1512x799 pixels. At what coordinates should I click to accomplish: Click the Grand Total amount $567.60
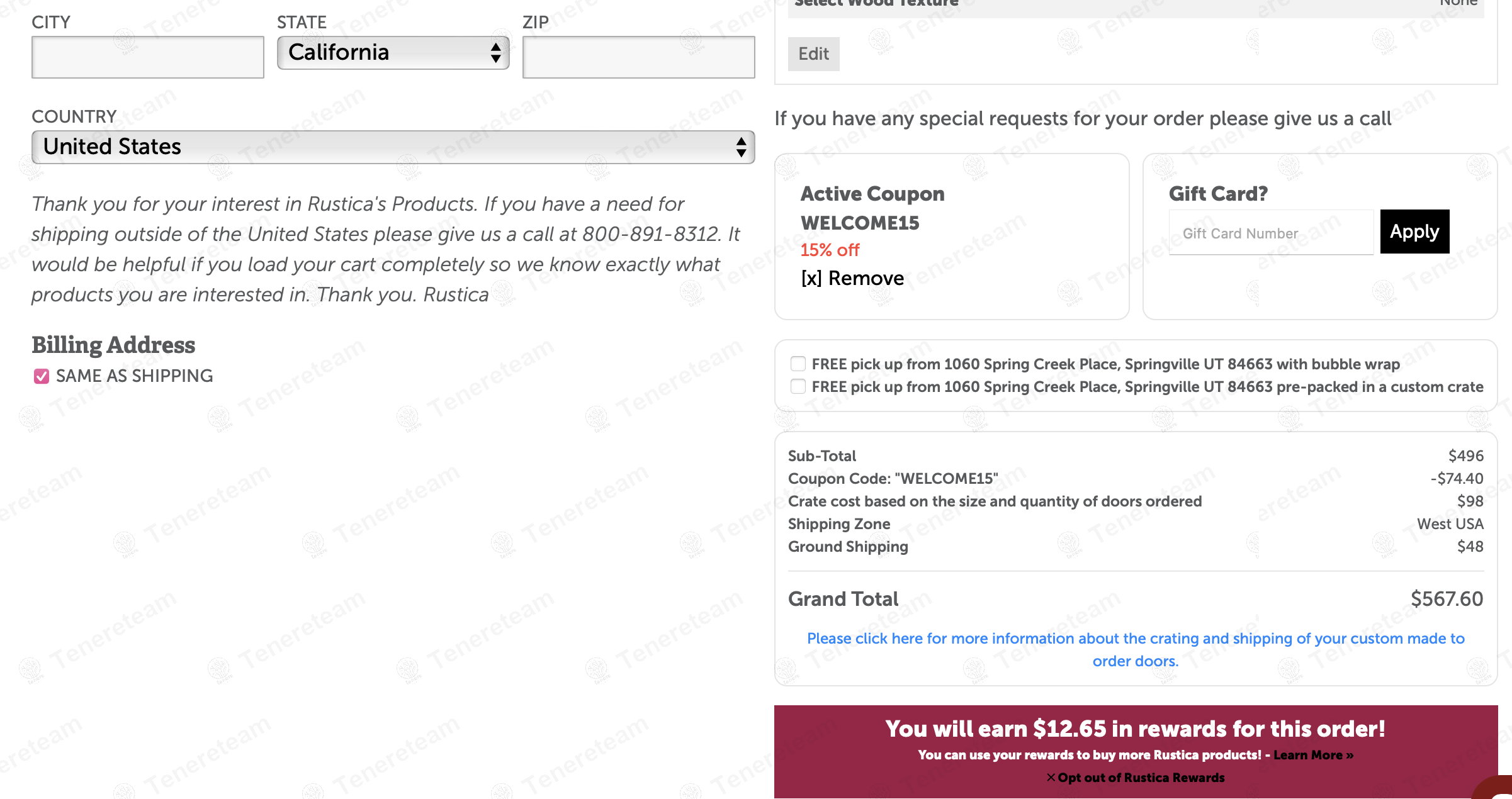(1447, 599)
